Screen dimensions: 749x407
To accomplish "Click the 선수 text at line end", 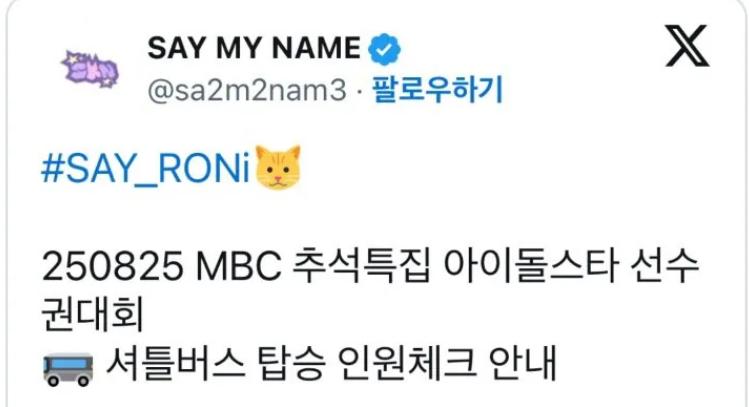I will point(665,266).
